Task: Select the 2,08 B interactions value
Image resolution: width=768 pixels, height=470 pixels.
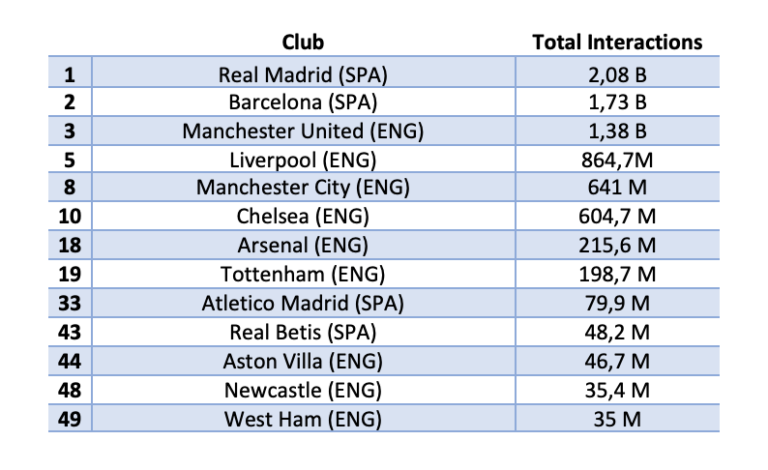Action: 617,74
